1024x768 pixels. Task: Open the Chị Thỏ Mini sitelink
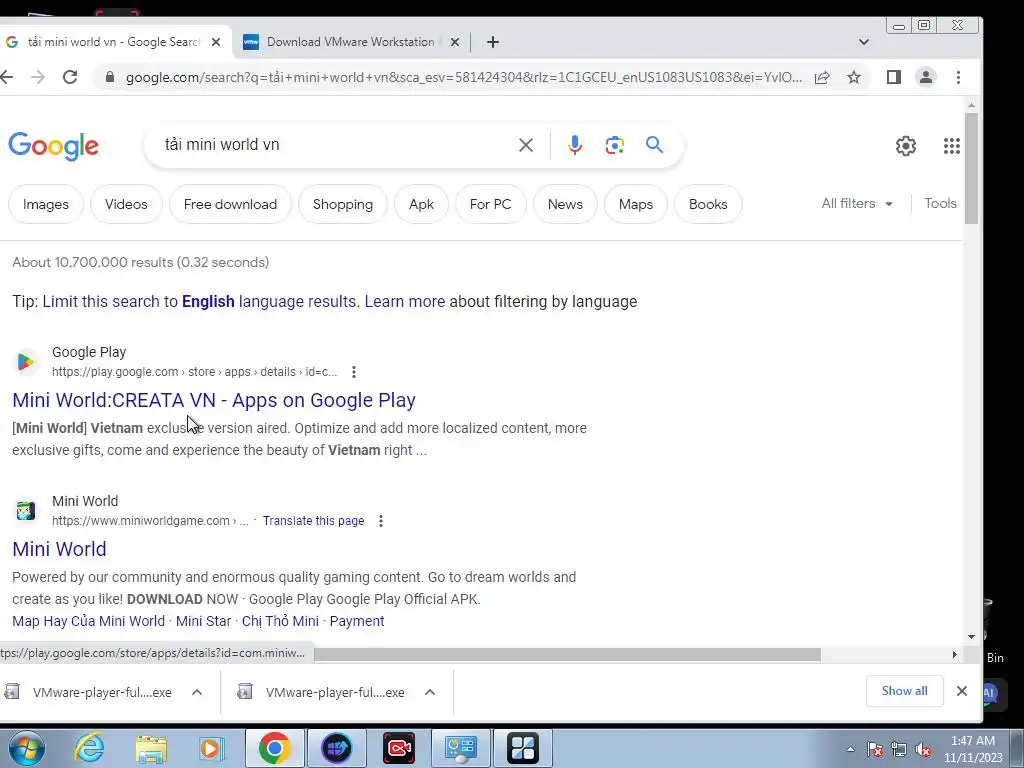pyautogui.click(x=280, y=621)
